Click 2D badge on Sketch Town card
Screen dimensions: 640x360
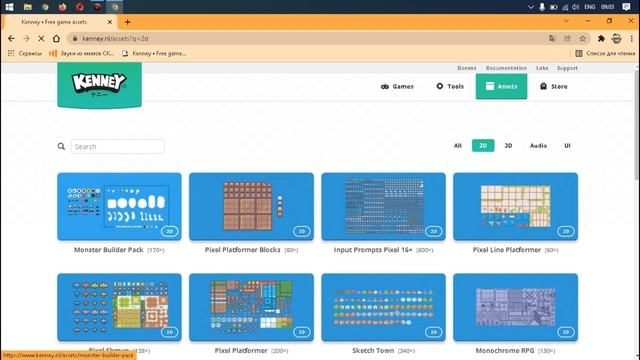[x=433, y=332]
